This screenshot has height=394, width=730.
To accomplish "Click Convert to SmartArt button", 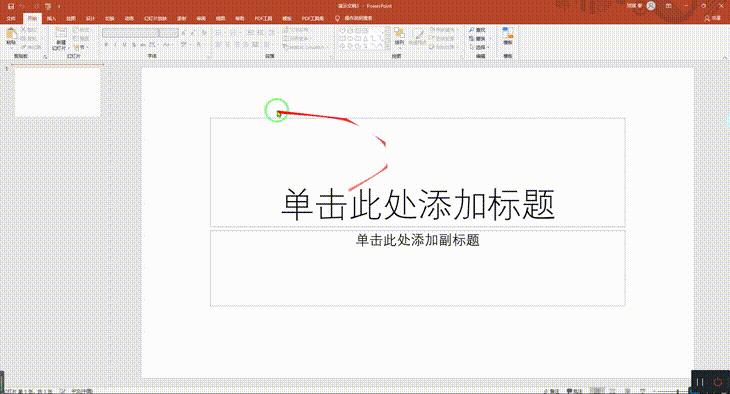I will tap(304, 47).
